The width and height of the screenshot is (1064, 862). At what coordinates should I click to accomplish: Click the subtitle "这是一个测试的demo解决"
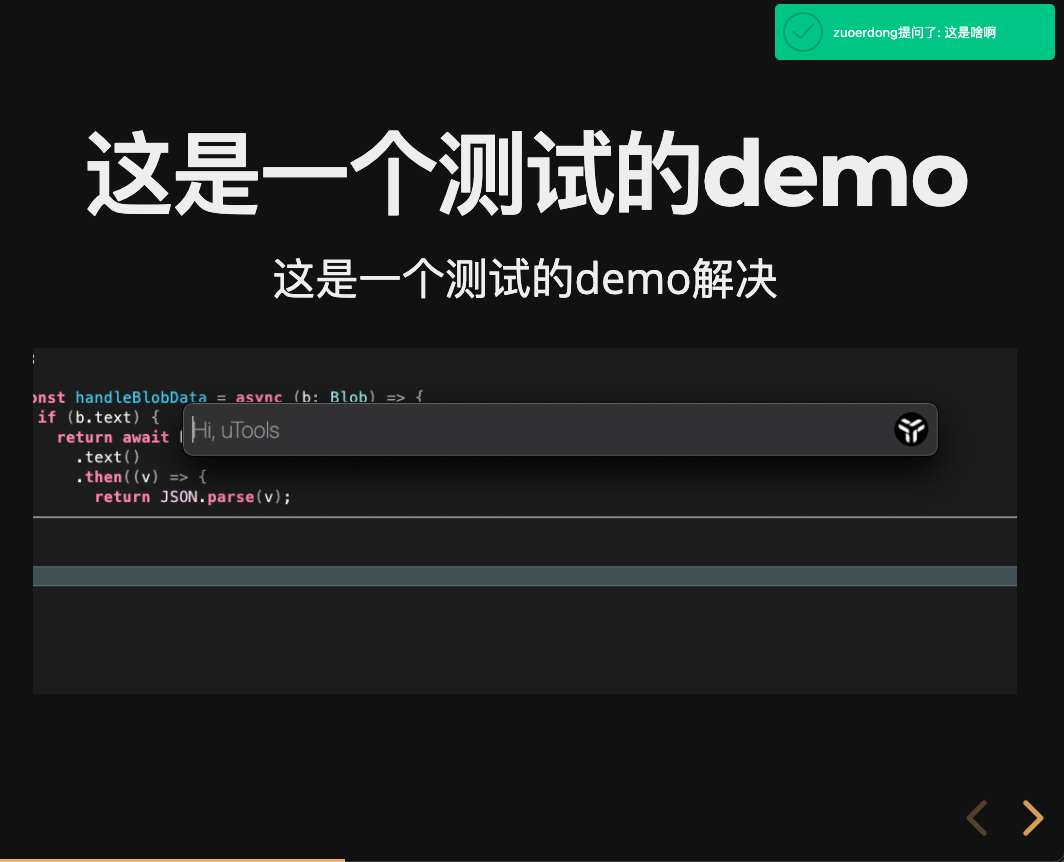(525, 279)
